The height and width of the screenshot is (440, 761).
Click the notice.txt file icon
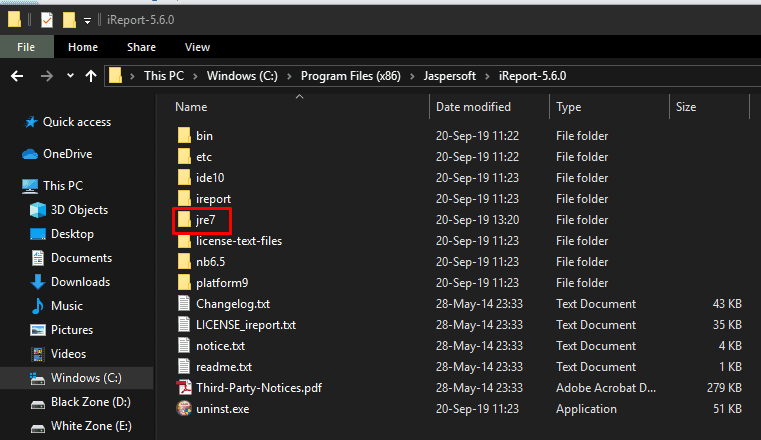184,346
